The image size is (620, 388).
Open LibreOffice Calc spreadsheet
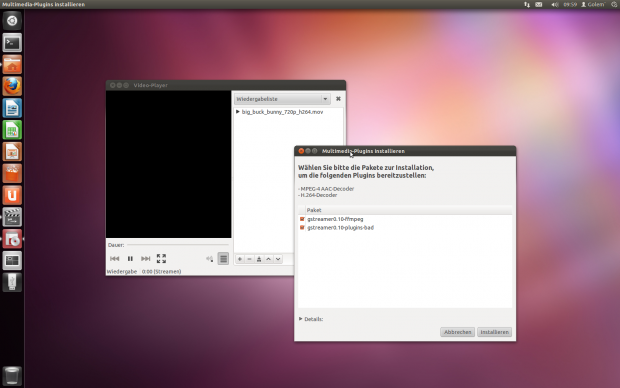(x=12, y=130)
